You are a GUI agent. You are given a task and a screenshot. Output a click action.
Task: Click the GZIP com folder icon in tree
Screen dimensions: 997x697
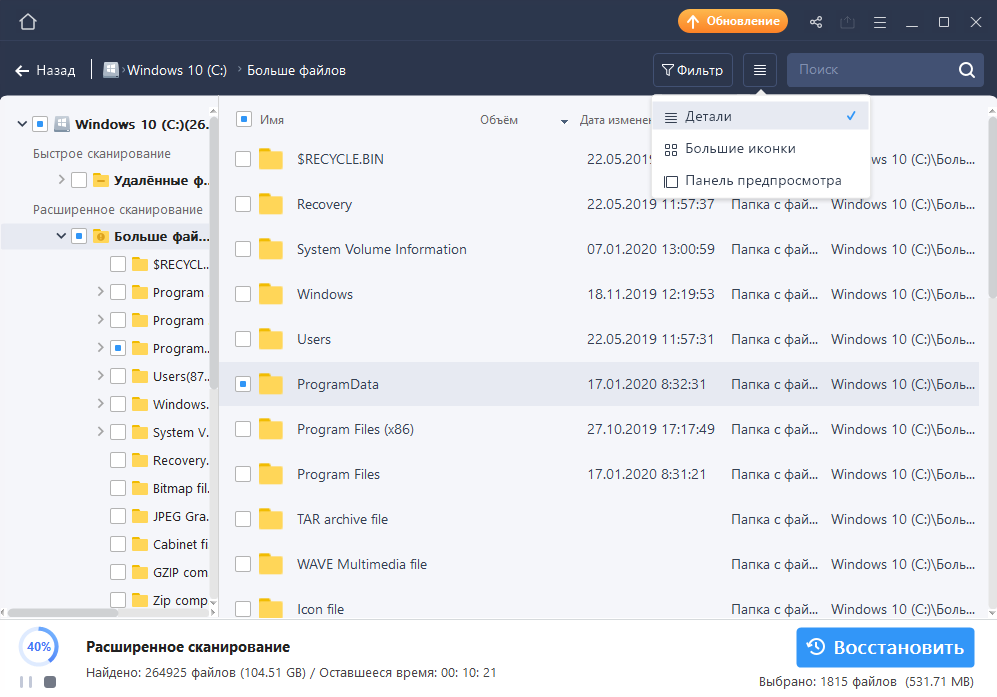coord(140,572)
